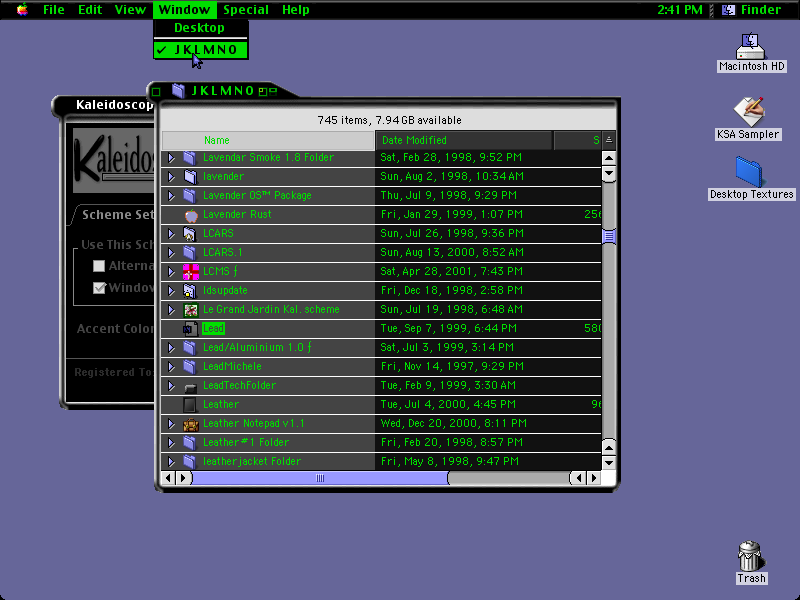Select the Desktop Textures folder icon
This screenshot has height=600, width=800.
point(749,172)
